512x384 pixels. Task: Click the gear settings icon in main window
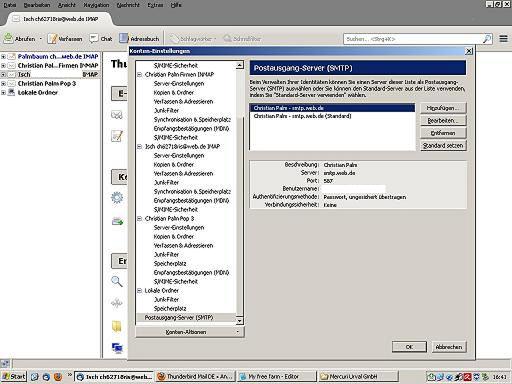tap(117, 198)
